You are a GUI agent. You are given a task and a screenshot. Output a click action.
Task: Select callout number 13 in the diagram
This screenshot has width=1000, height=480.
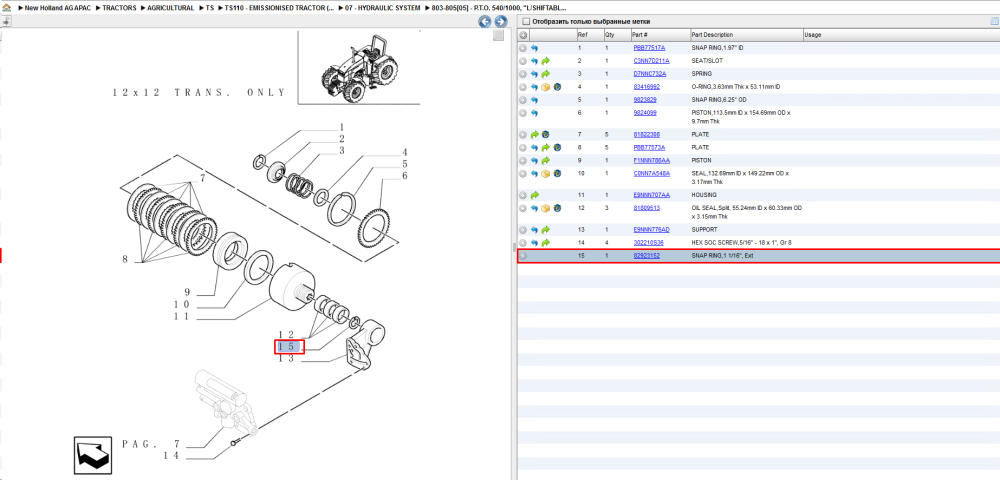tap(285, 358)
